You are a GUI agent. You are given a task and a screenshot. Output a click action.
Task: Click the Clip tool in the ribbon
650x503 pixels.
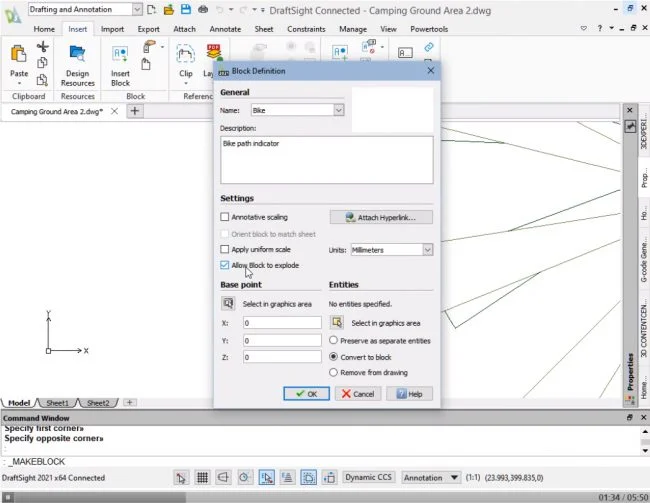pyautogui.click(x=185, y=60)
